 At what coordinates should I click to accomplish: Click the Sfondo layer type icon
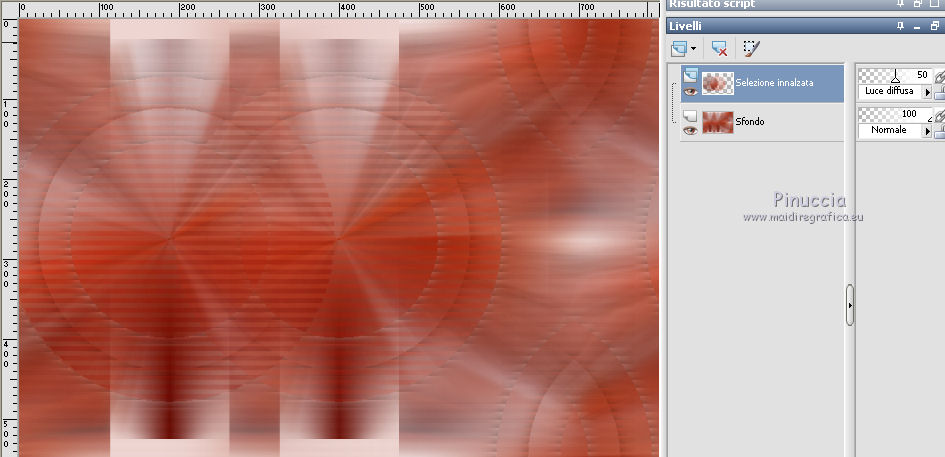coord(690,116)
